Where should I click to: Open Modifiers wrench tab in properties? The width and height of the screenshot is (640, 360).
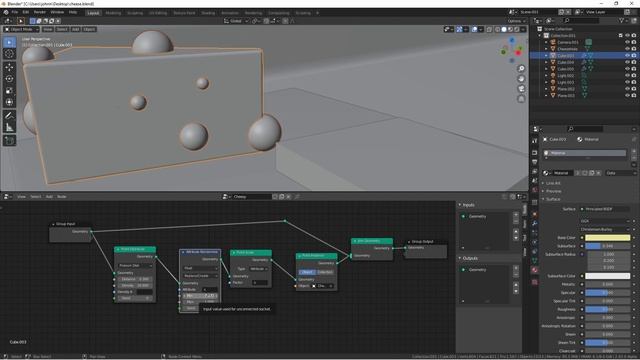535,223
